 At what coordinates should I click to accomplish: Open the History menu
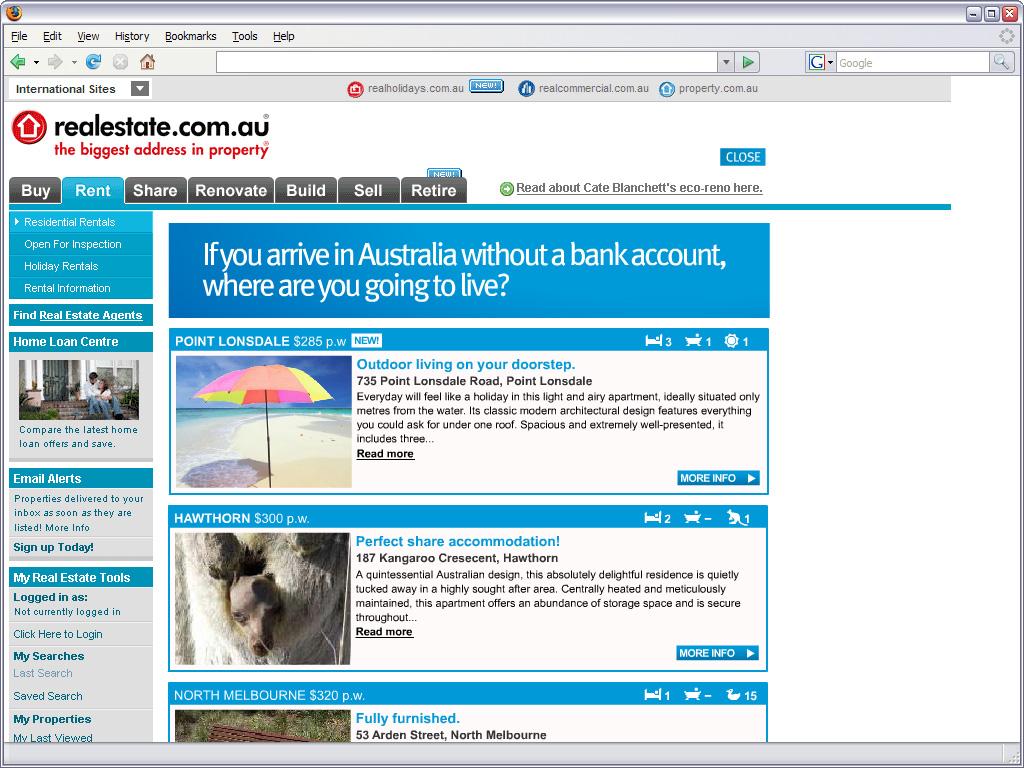tap(132, 36)
